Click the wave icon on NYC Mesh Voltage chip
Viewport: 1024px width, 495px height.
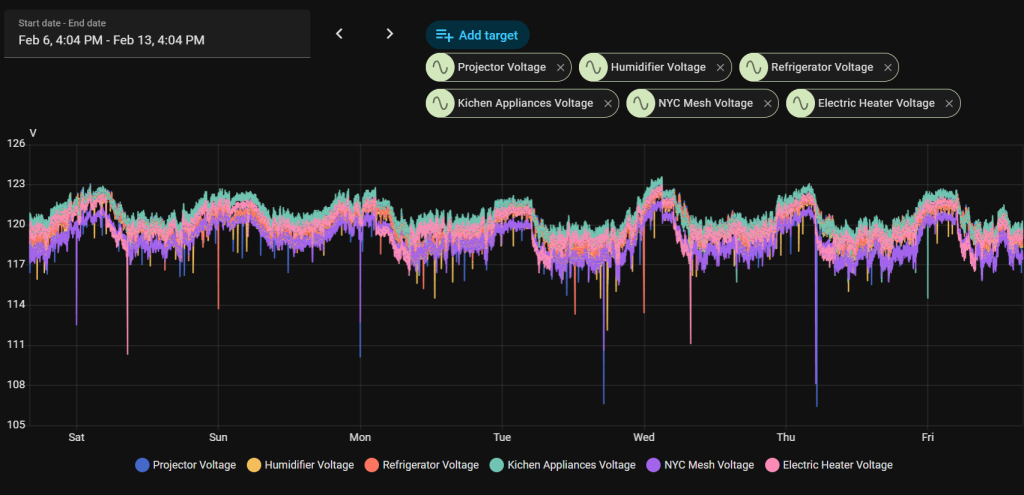[640, 103]
